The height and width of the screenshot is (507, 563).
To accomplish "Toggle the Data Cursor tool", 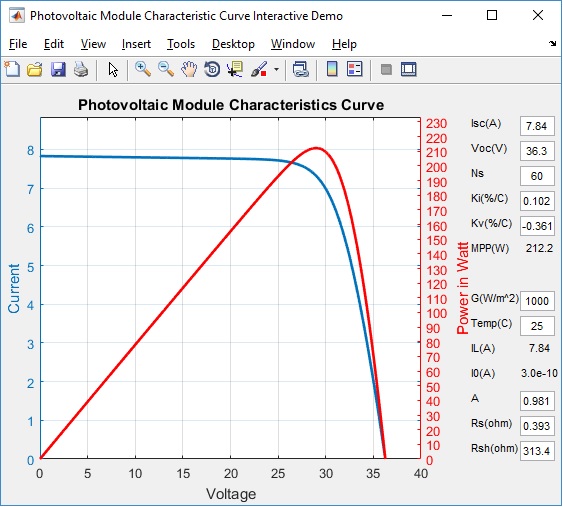I will pyautogui.click(x=235, y=69).
